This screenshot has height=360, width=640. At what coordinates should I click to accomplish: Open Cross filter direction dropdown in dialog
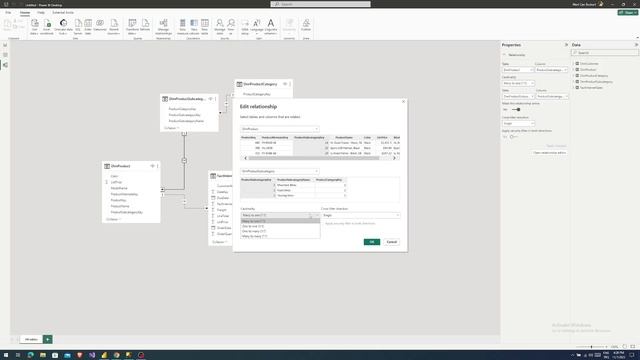coord(360,215)
